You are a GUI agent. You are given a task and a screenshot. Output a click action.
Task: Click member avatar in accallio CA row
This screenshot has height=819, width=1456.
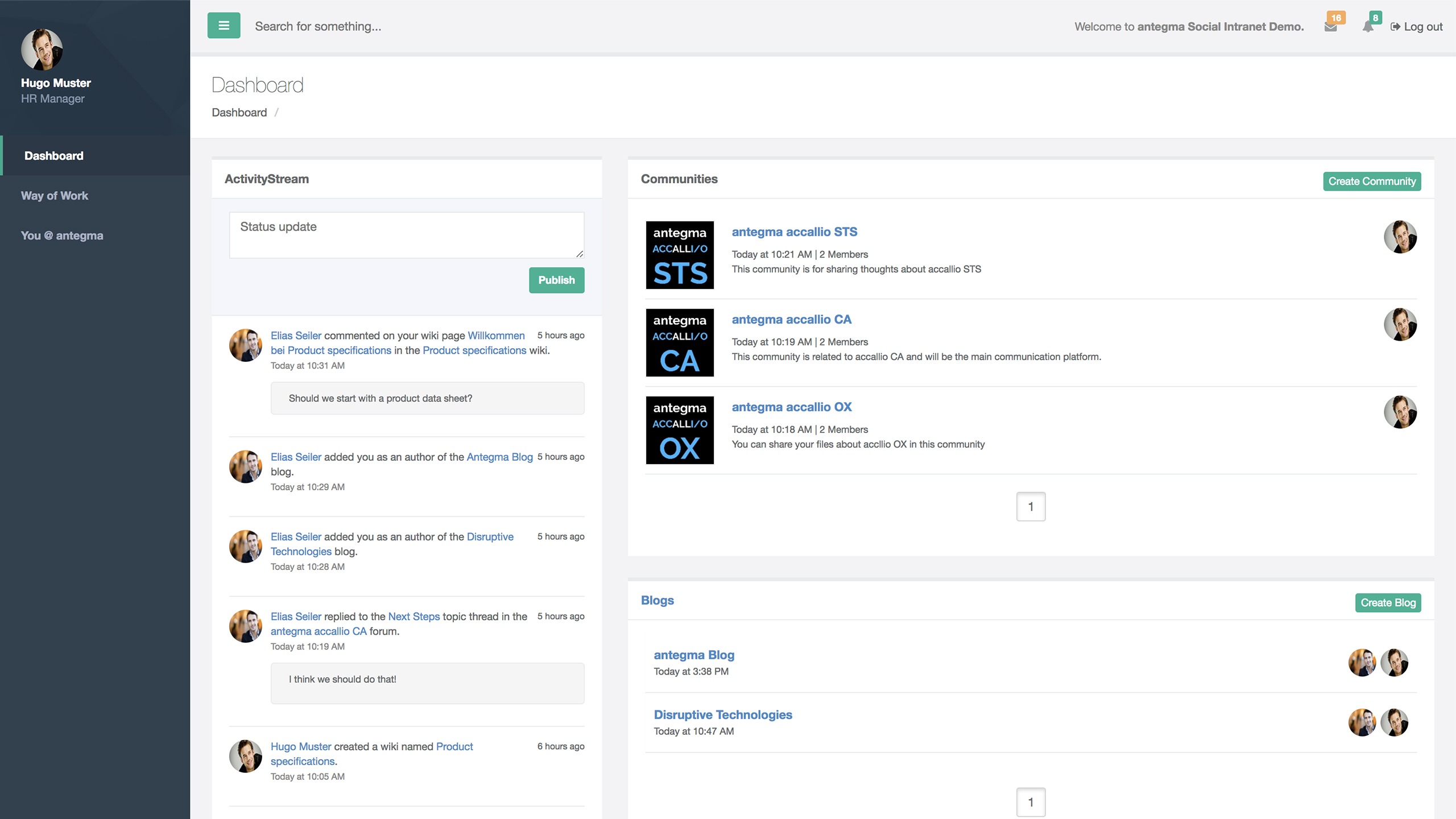[x=1400, y=324]
